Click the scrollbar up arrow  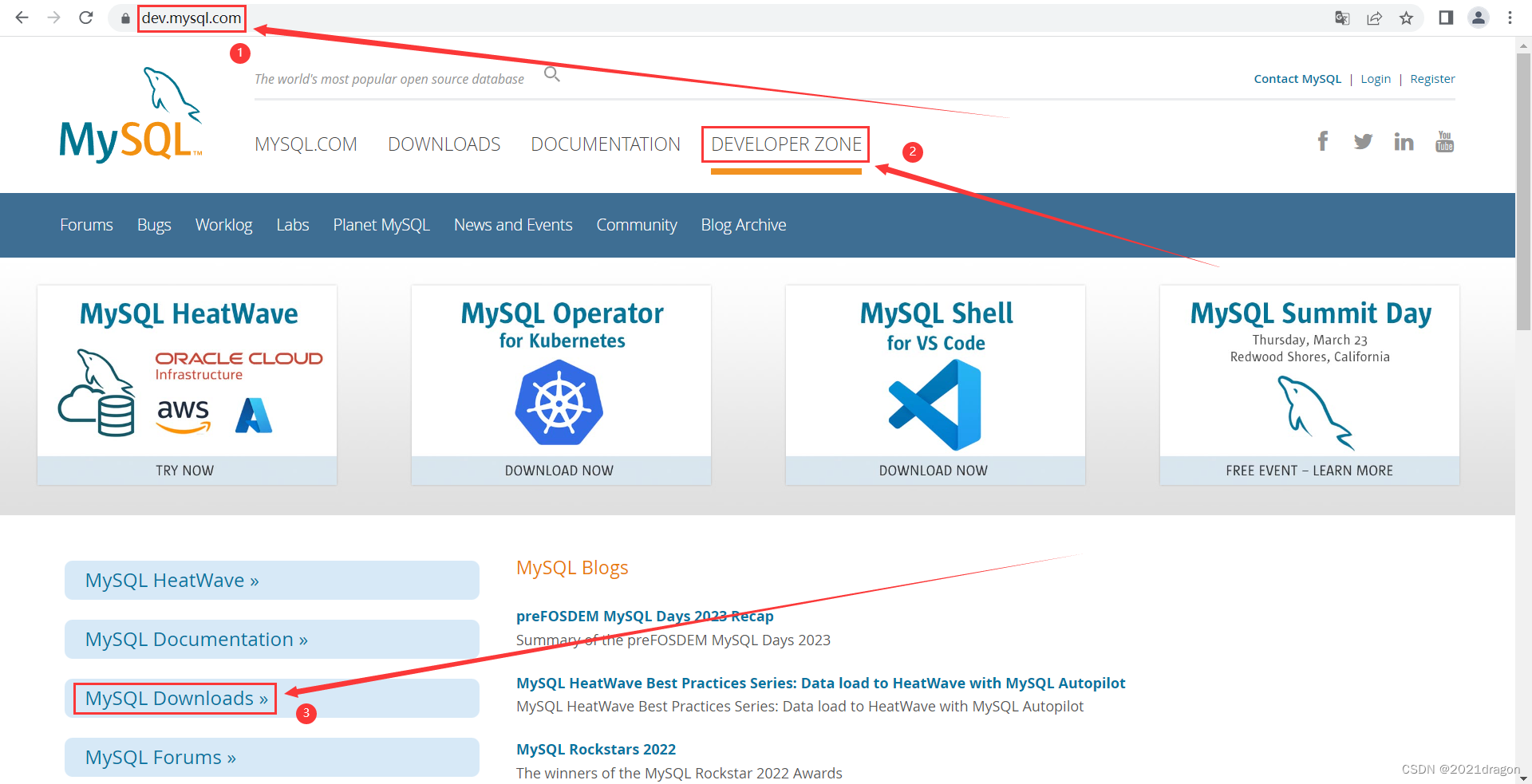tap(1523, 45)
